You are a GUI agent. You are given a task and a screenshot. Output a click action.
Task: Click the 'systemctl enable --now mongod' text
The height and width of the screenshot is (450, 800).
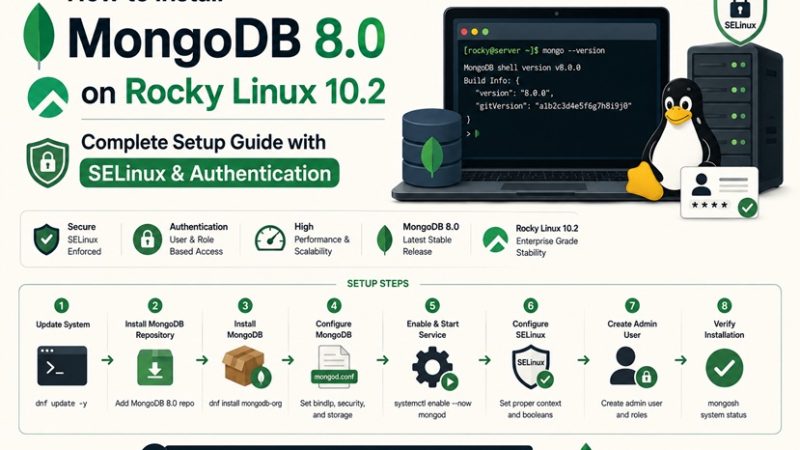433,409
